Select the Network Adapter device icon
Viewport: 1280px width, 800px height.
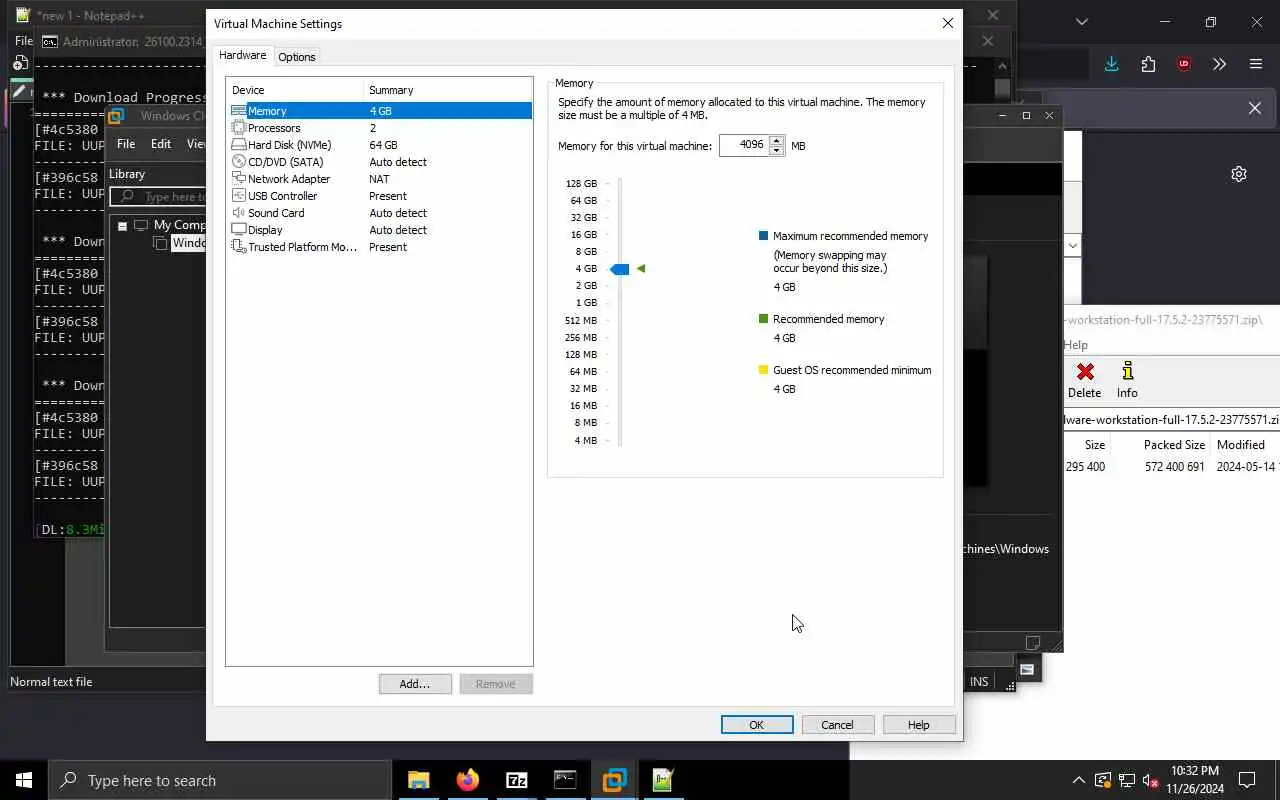pos(239,179)
